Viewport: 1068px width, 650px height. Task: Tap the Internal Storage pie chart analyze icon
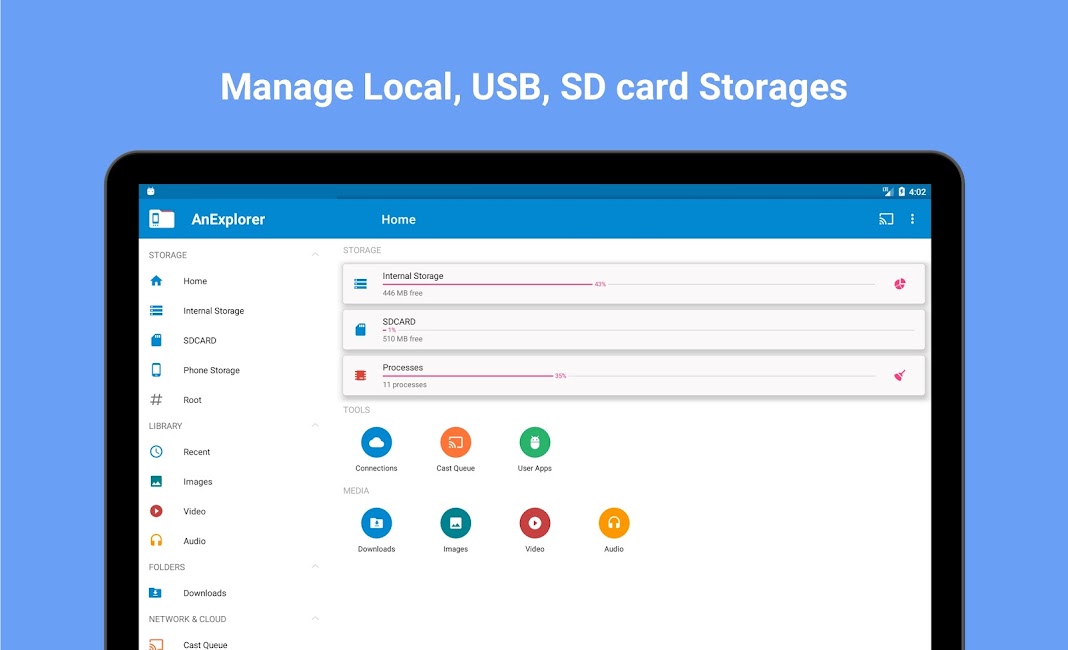coord(900,283)
